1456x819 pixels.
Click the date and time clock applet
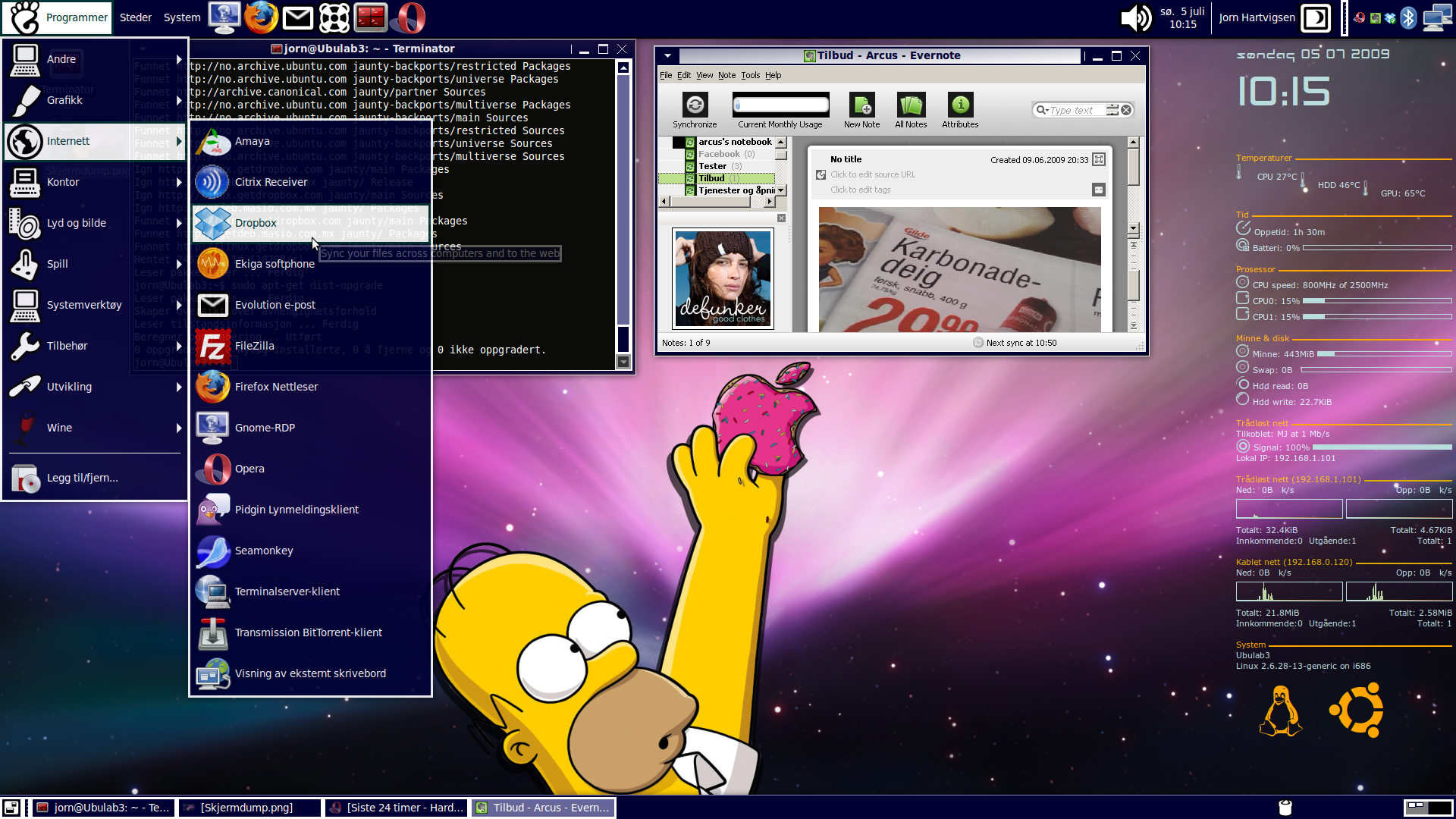[x=1182, y=17]
